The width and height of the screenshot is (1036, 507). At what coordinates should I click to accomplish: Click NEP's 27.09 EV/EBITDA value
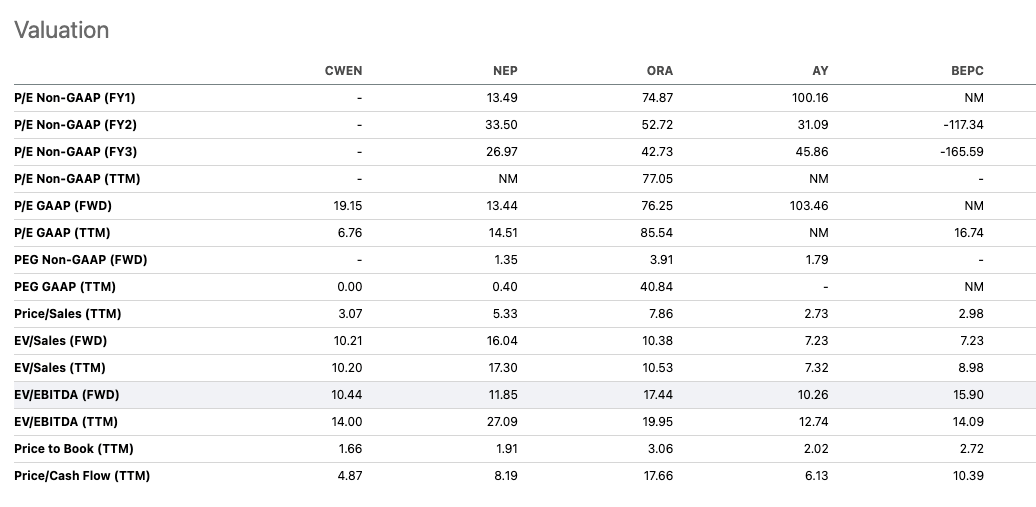tap(501, 422)
